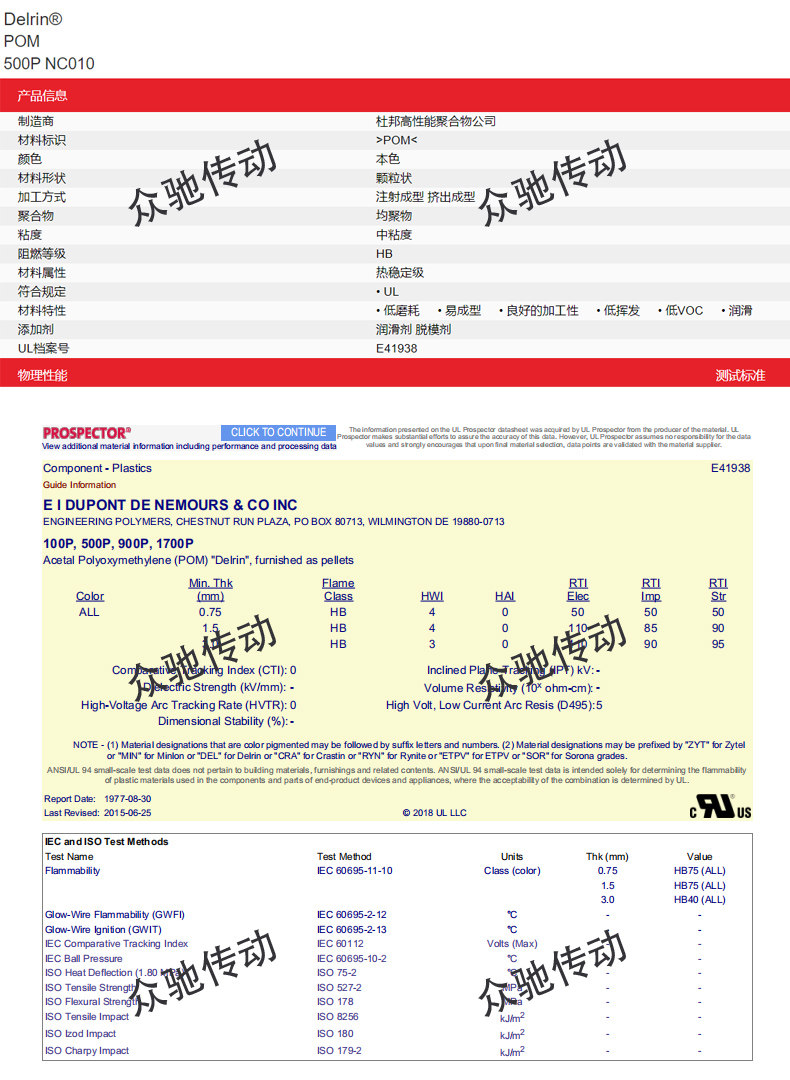Click the Color column header link

tap(90, 596)
